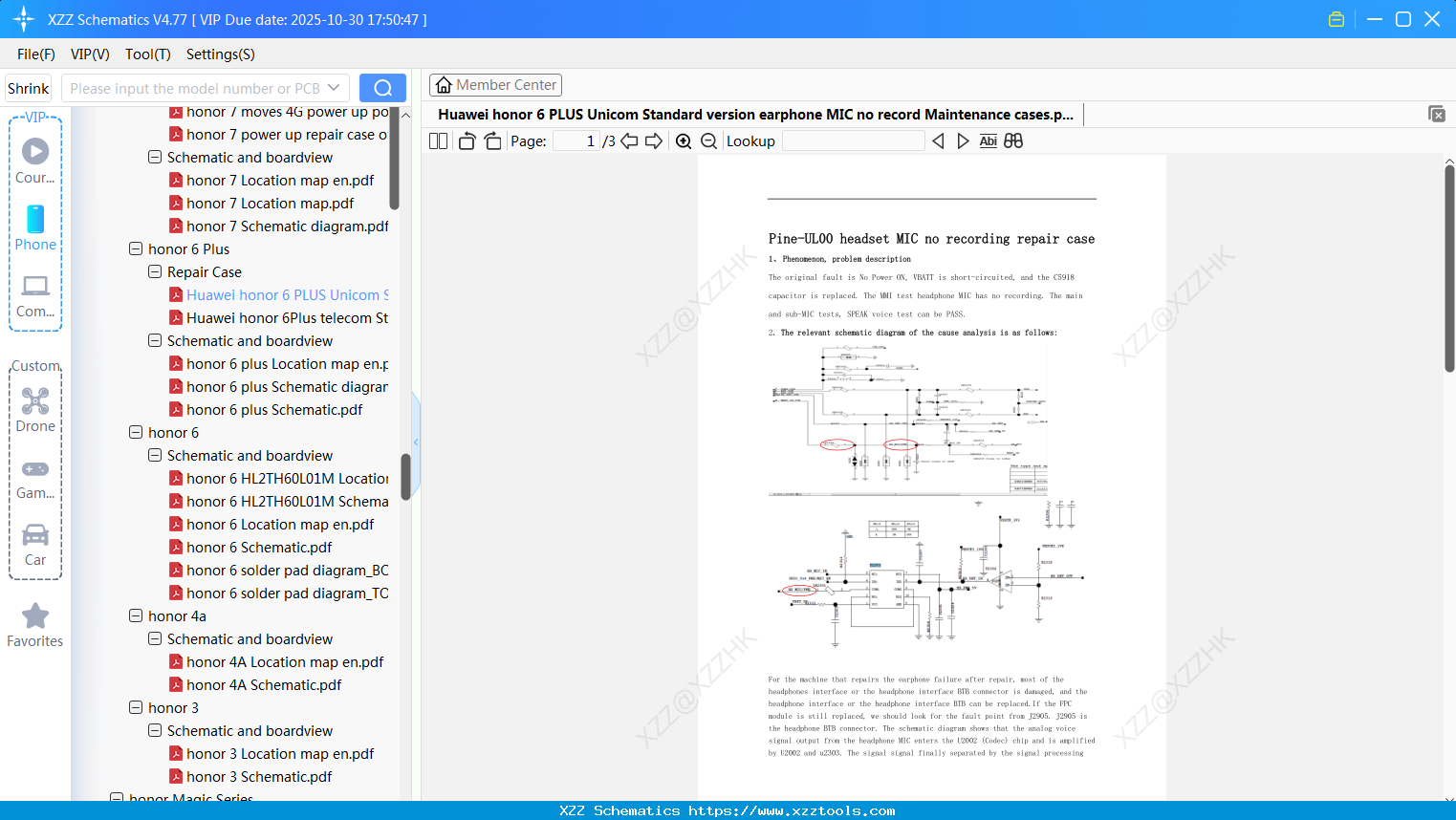The height and width of the screenshot is (820, 1456).
Task: Select the Phone category in sidebar
Action: (35, 227)
